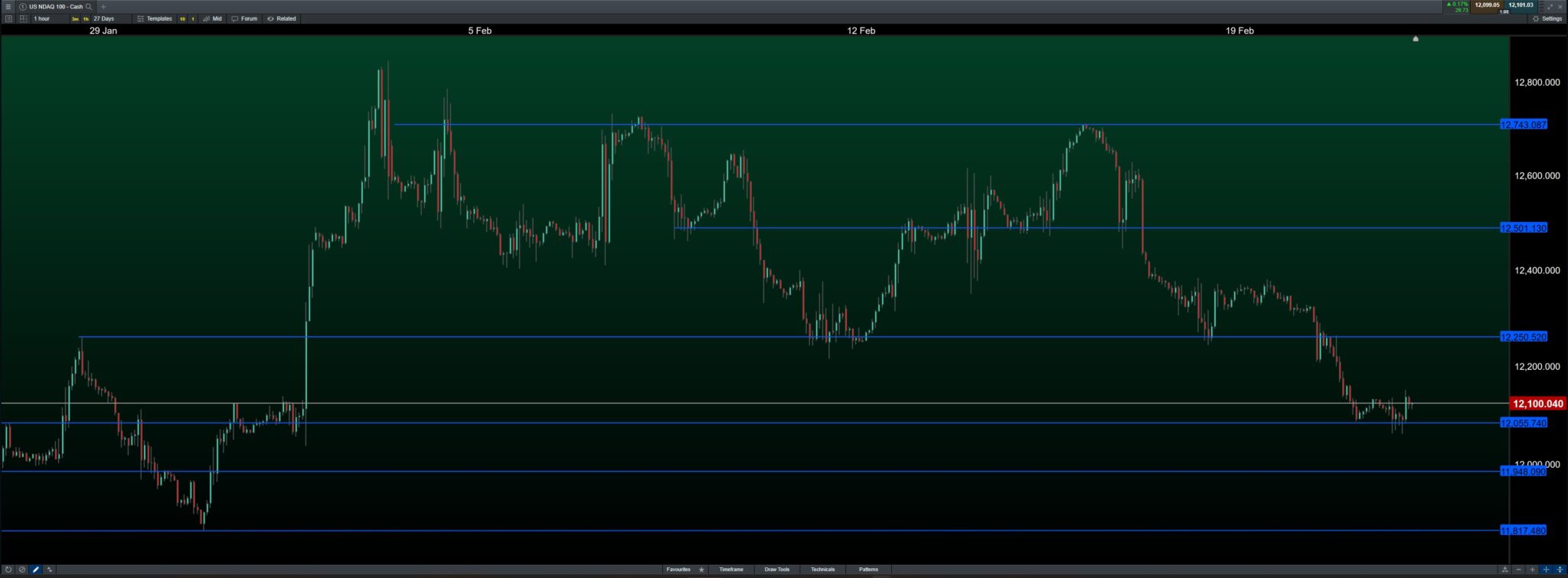Viewport: 1568px width, 578px height.
Task: Click the 12,743.087 horizontal line label
Action: tap(1524, 125)
